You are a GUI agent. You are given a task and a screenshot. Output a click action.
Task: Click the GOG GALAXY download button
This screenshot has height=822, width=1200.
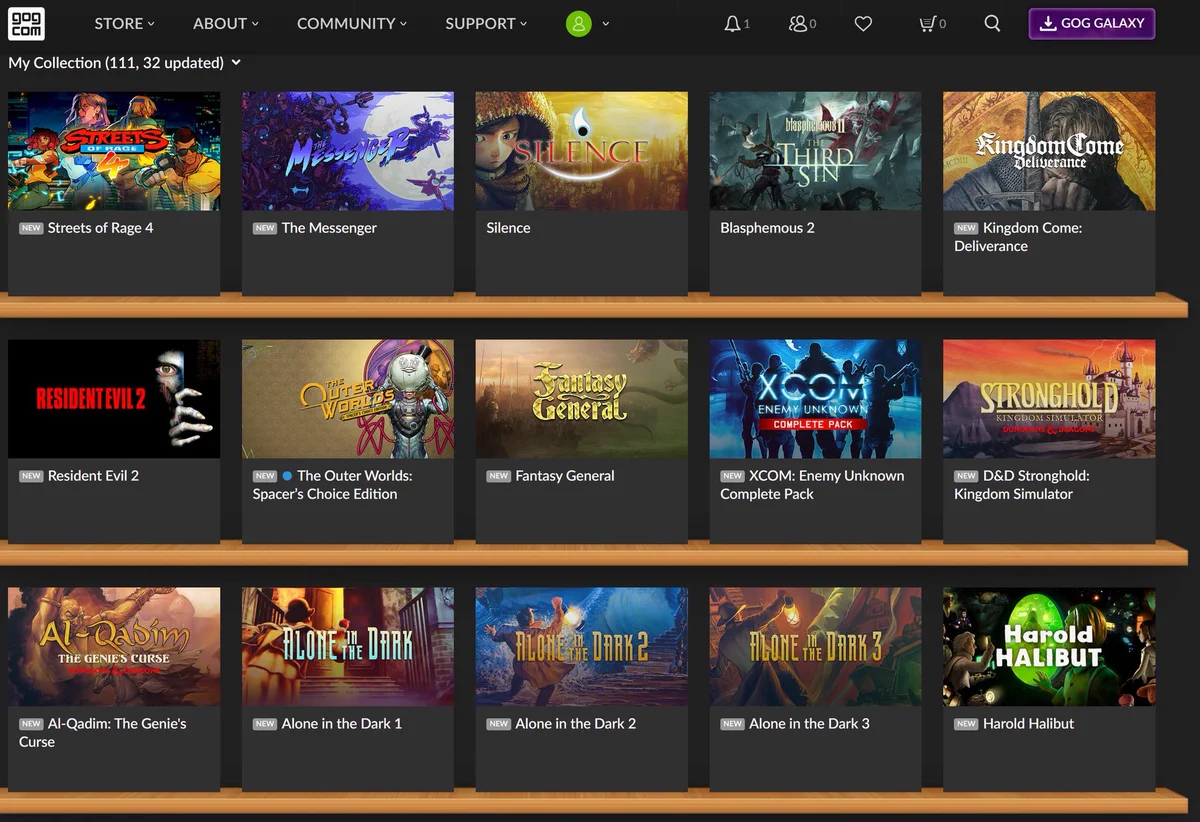[x=1092, y=23]
